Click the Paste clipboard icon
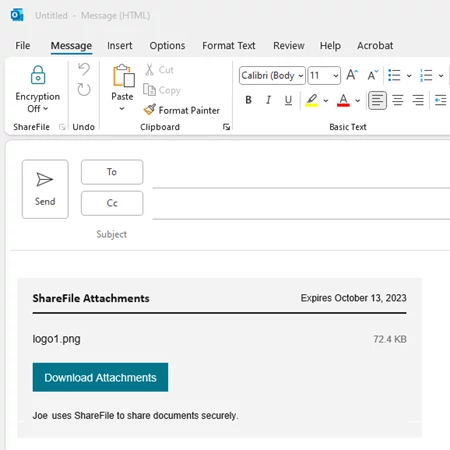 [124, 76]
